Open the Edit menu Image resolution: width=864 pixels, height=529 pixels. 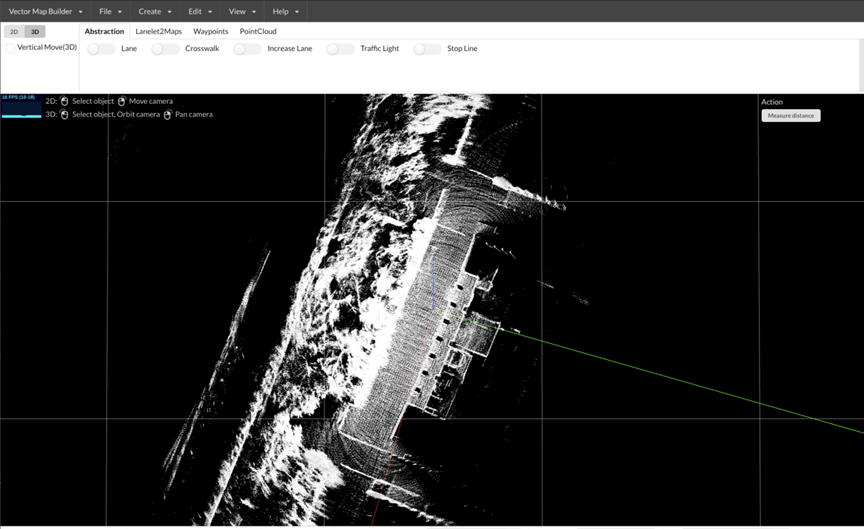(x=200, y=11)
